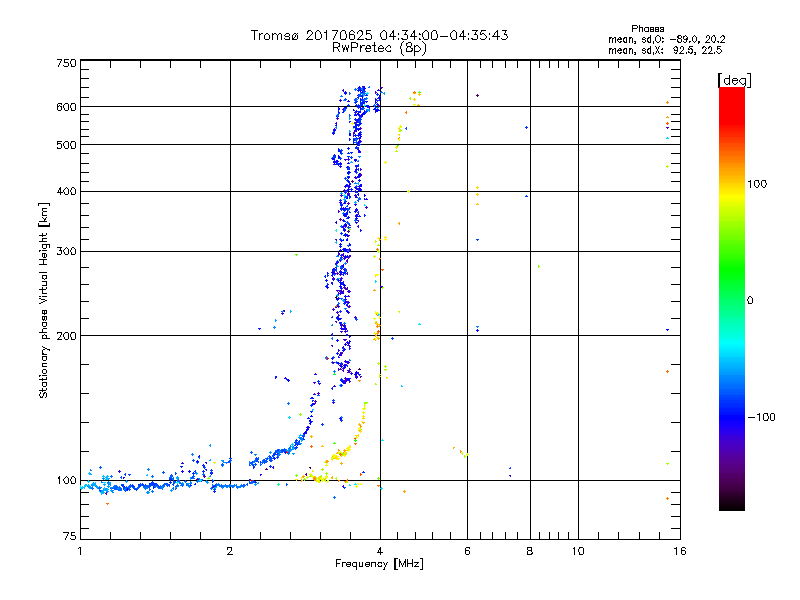Click the red top of the phase colorbar
This screenshot has height=600, width=800.
[731, 93]
